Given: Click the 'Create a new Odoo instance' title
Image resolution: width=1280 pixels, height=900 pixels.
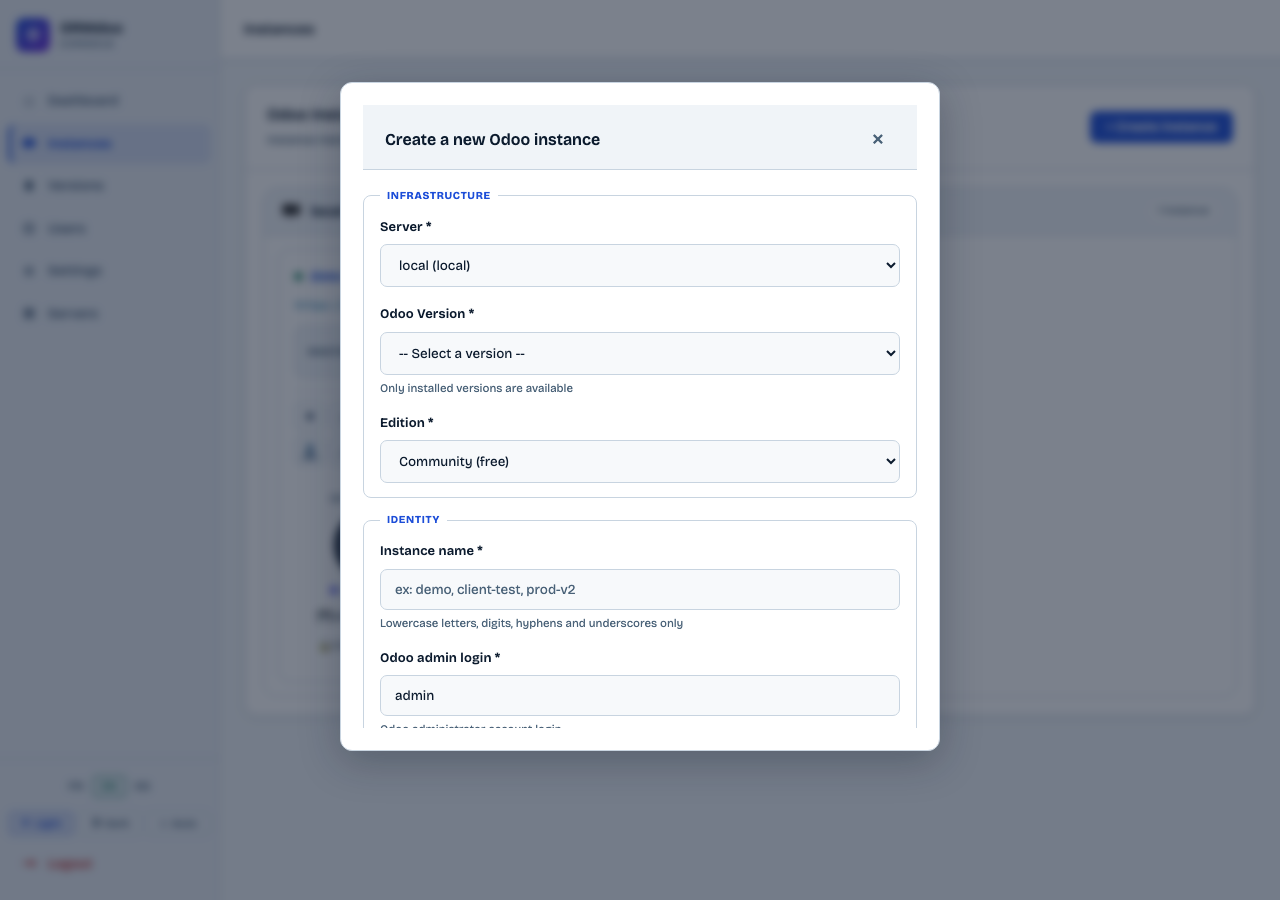Looking at the screenshot, I should (x=492, y=139).
